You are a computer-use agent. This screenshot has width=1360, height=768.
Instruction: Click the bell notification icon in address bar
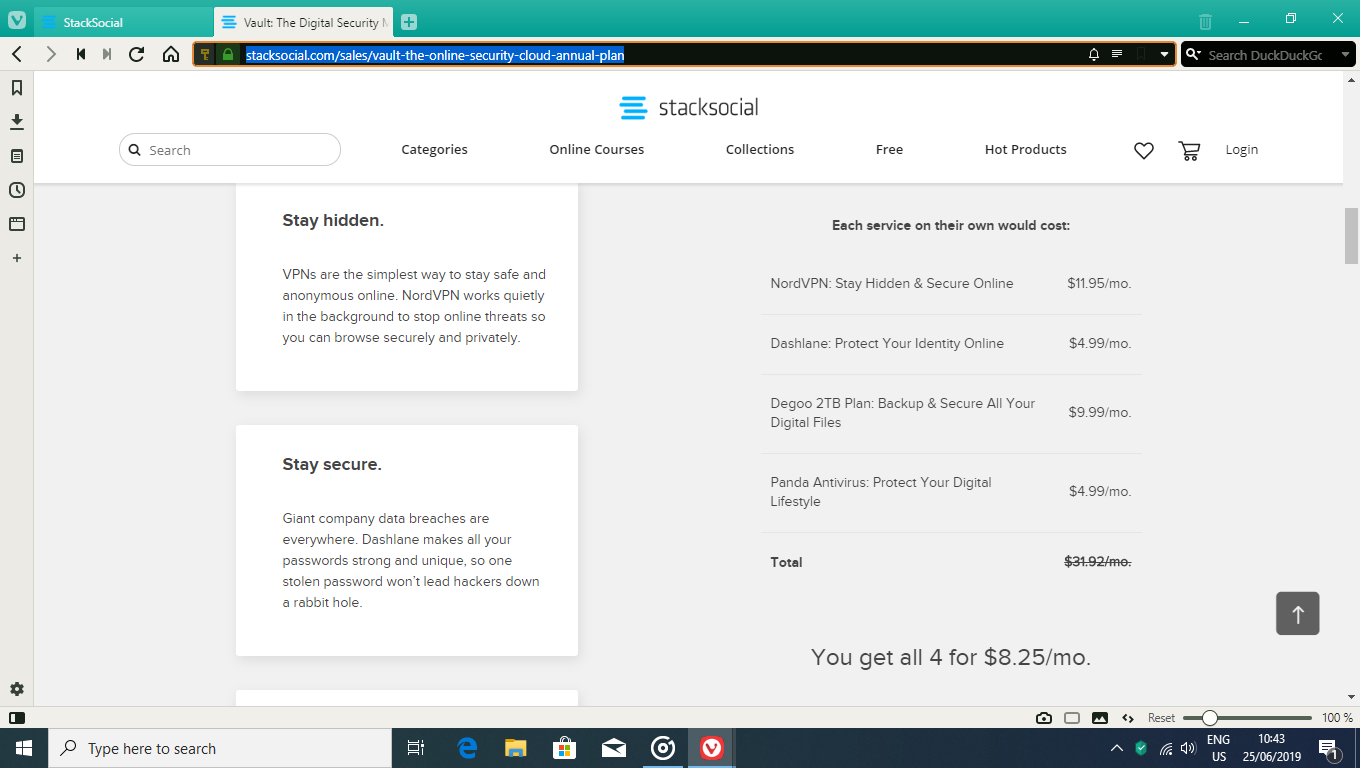[1094, 55]
